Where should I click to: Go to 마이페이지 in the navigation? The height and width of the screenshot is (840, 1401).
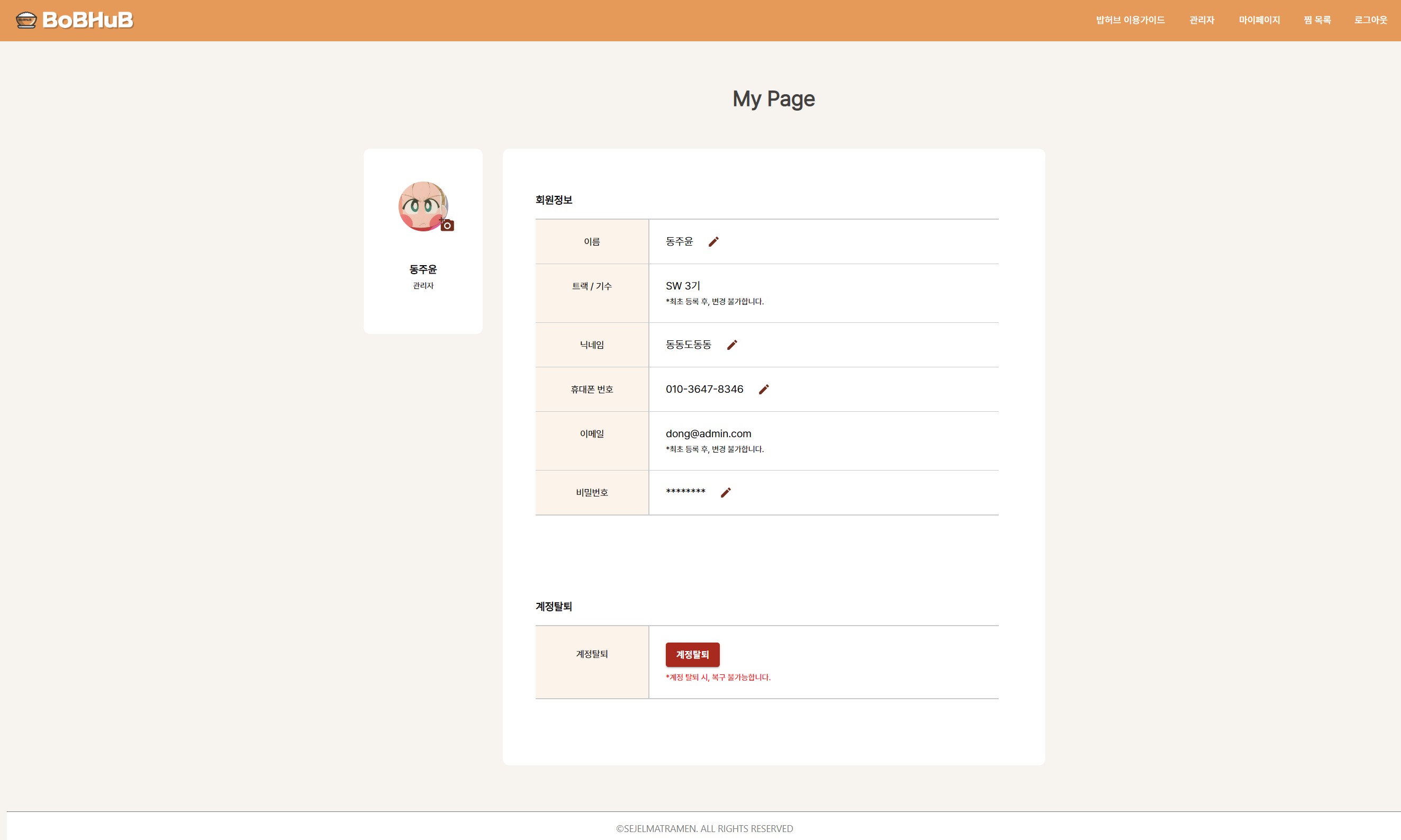click(1259, 20)
